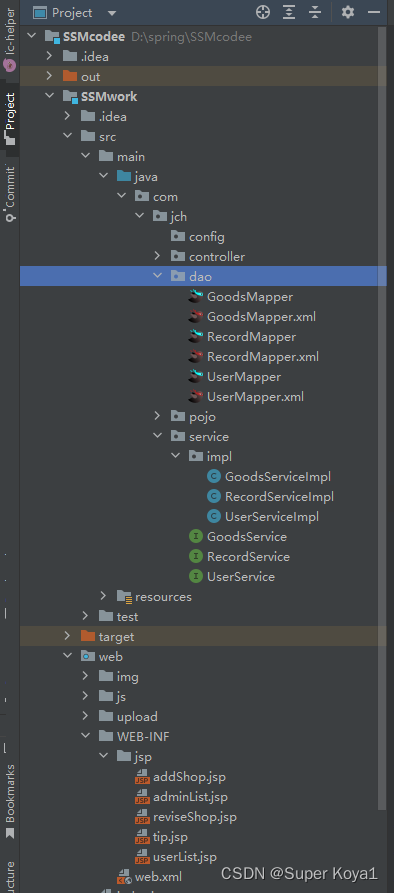The image size is (394, 893).
Task: Select the UserMapper interface icon
Action: [196, 376]
